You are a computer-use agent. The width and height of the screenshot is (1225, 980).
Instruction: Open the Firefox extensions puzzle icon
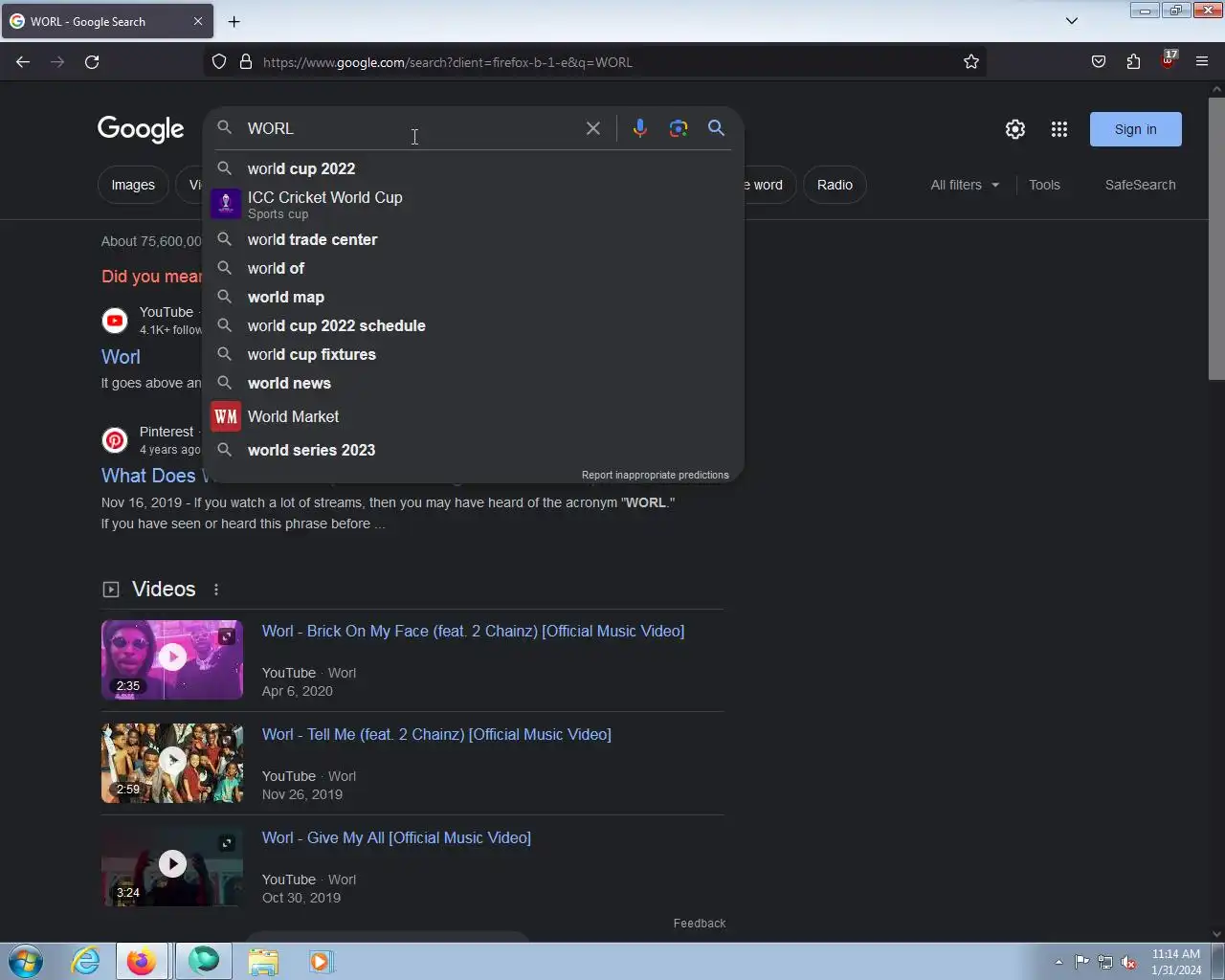[x=1133, y=62]
